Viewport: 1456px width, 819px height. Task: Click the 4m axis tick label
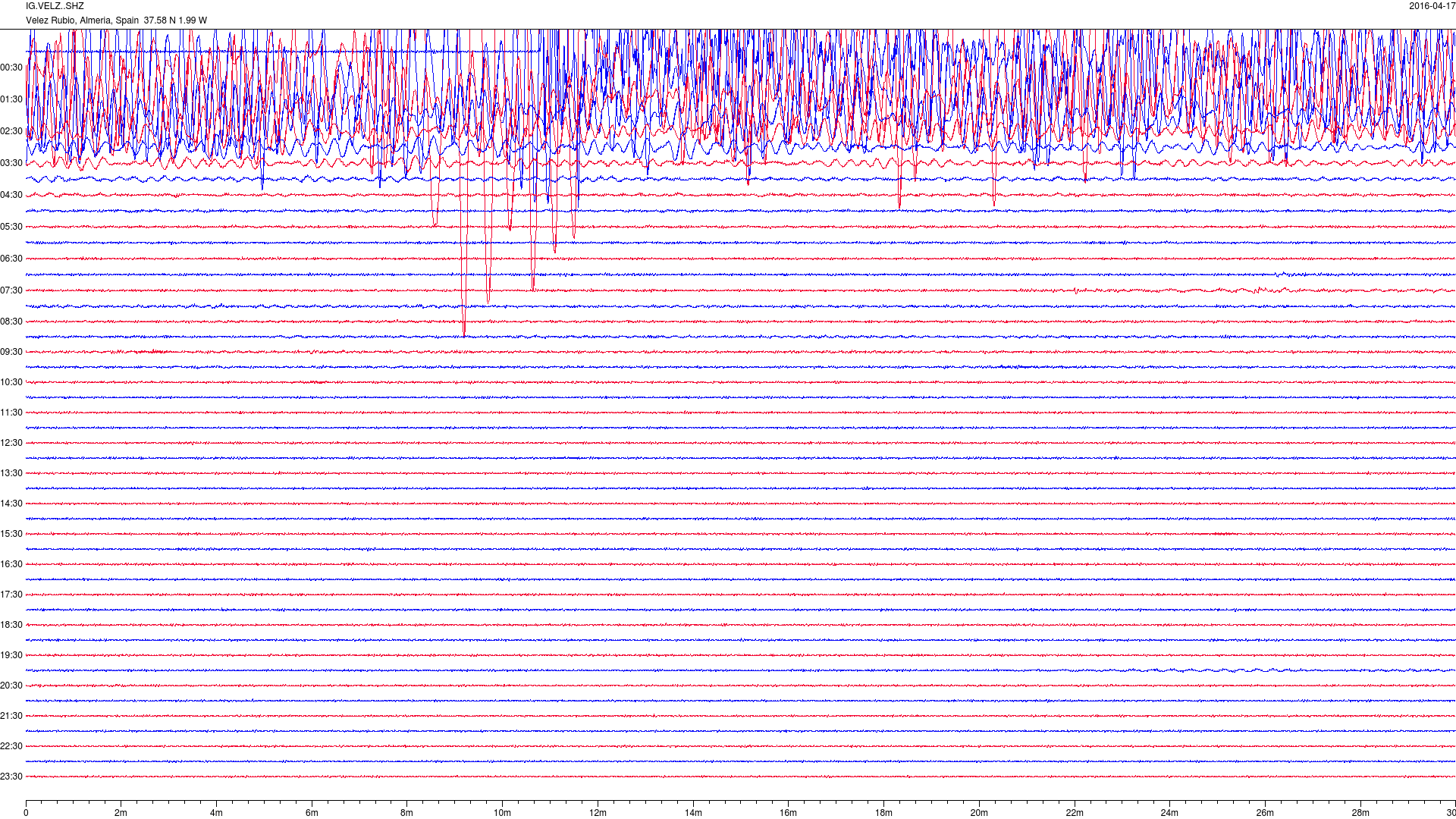[x=216, y=813]
